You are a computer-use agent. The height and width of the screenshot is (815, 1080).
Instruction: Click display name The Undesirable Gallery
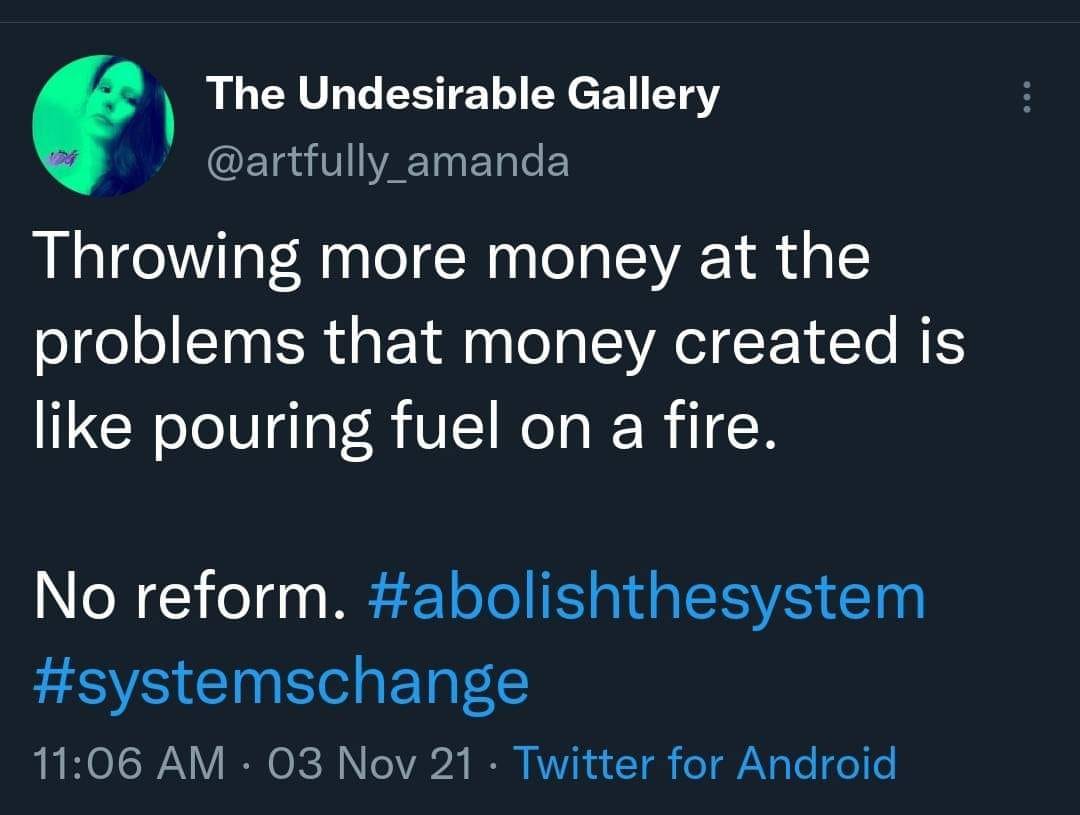[x=462, y=94]
